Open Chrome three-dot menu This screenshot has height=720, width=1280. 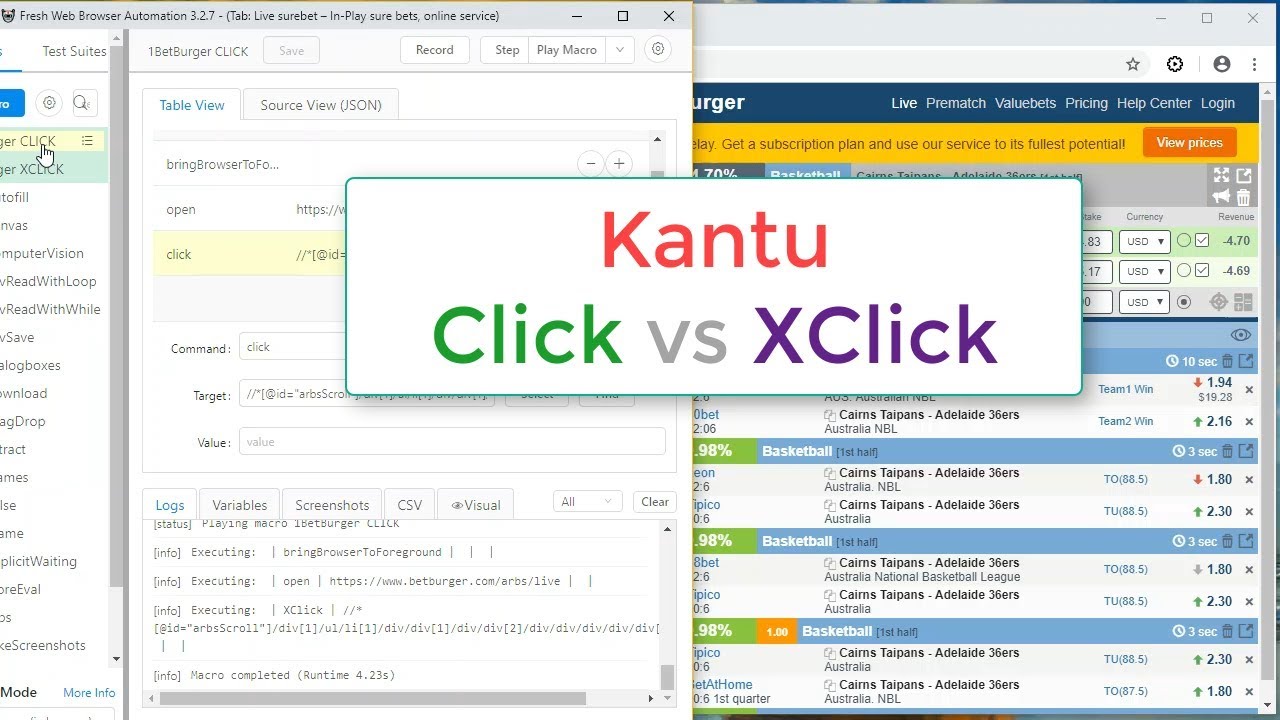tap(1254, 64)
